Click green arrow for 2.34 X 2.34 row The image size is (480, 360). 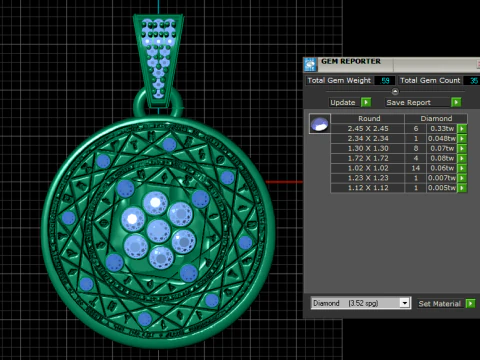click(462, 139)
